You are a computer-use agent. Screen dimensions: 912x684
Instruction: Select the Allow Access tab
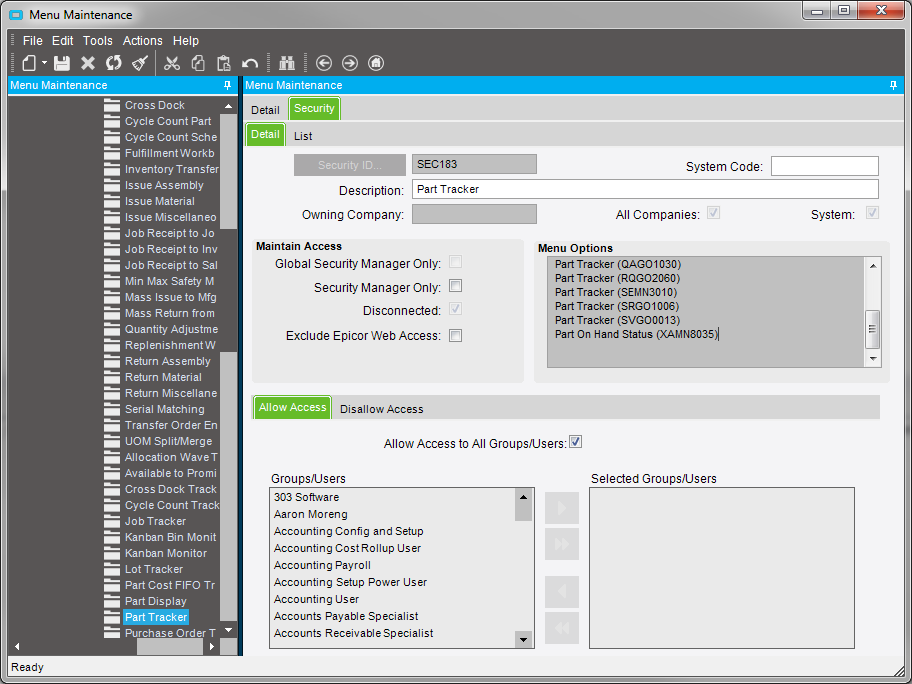click(x=293, y=407)
